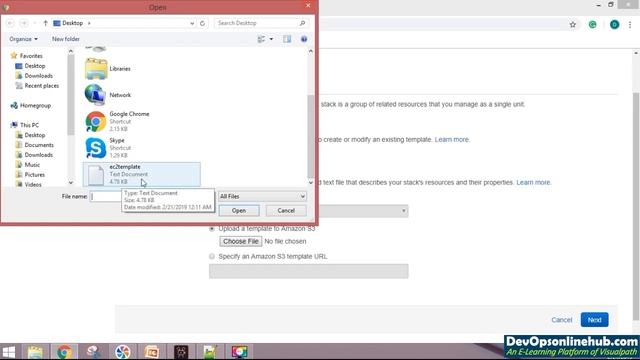Viewport: 640px width, 360px height.
Task: Click Learn more about designing templates
Action: click(x=452, y=140)
